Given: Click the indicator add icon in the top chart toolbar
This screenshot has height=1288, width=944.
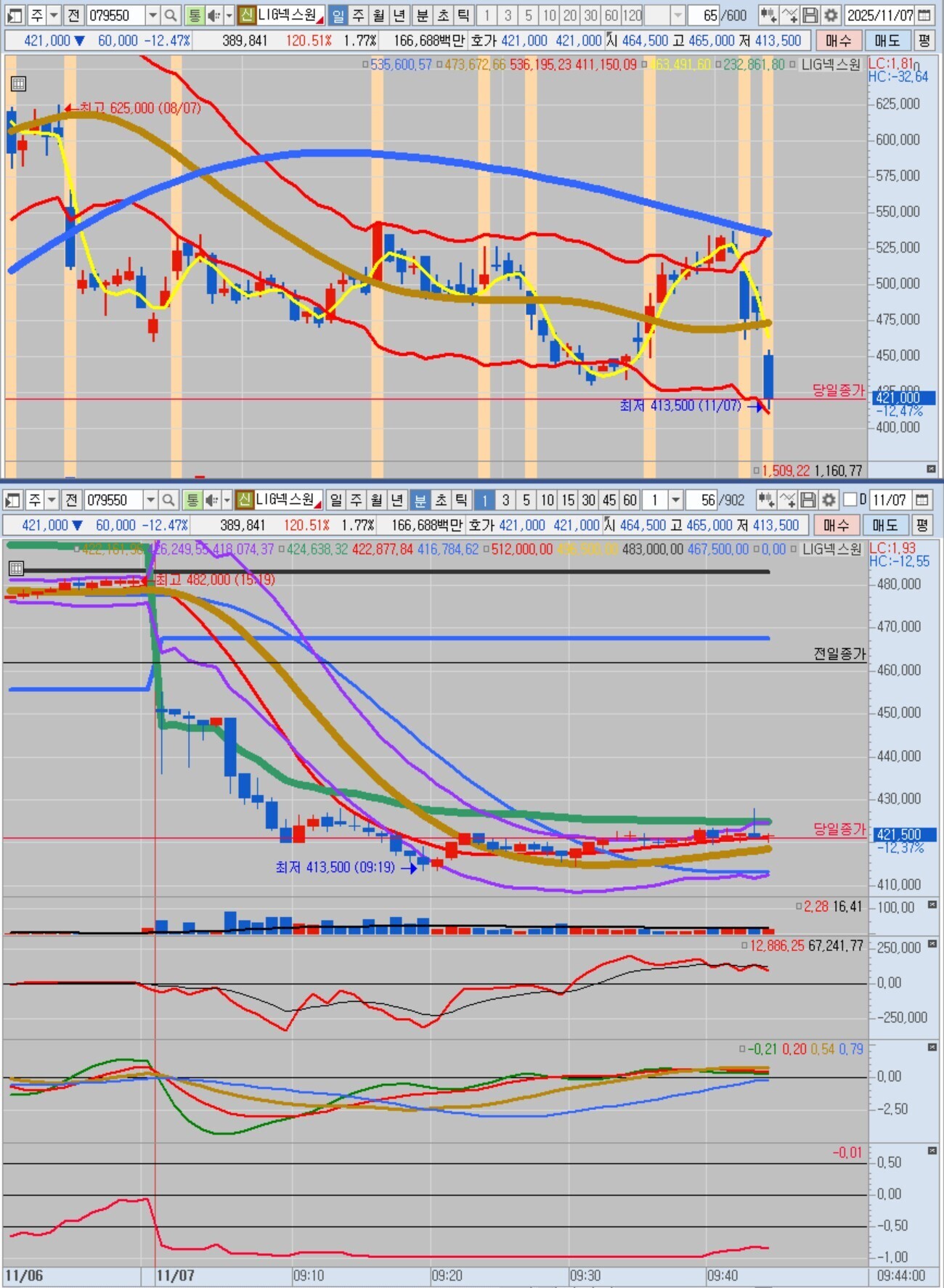Looking at the screenshot, I should point(768,15).
